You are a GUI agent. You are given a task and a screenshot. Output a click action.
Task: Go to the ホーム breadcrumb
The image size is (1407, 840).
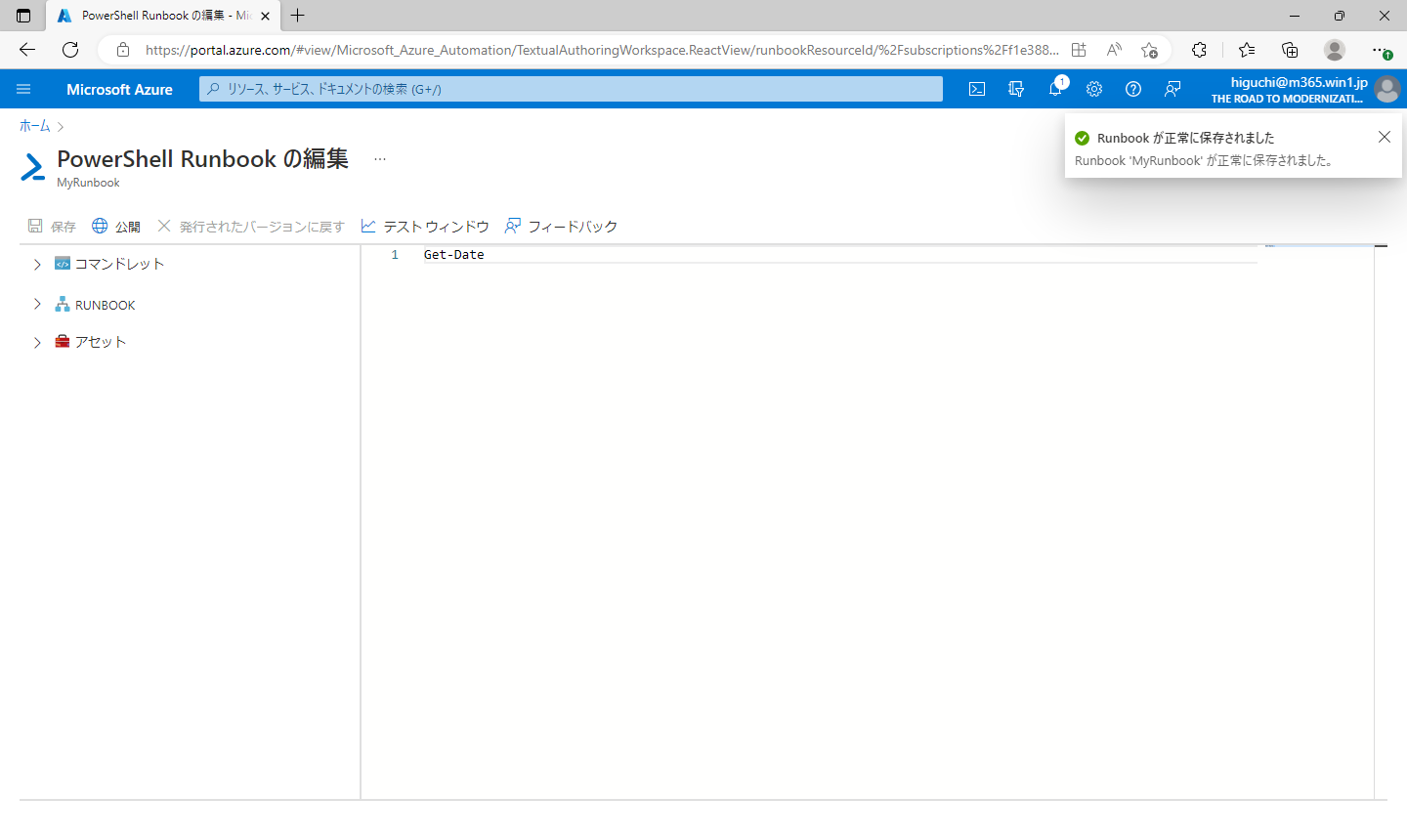click(x=34, y=126)
